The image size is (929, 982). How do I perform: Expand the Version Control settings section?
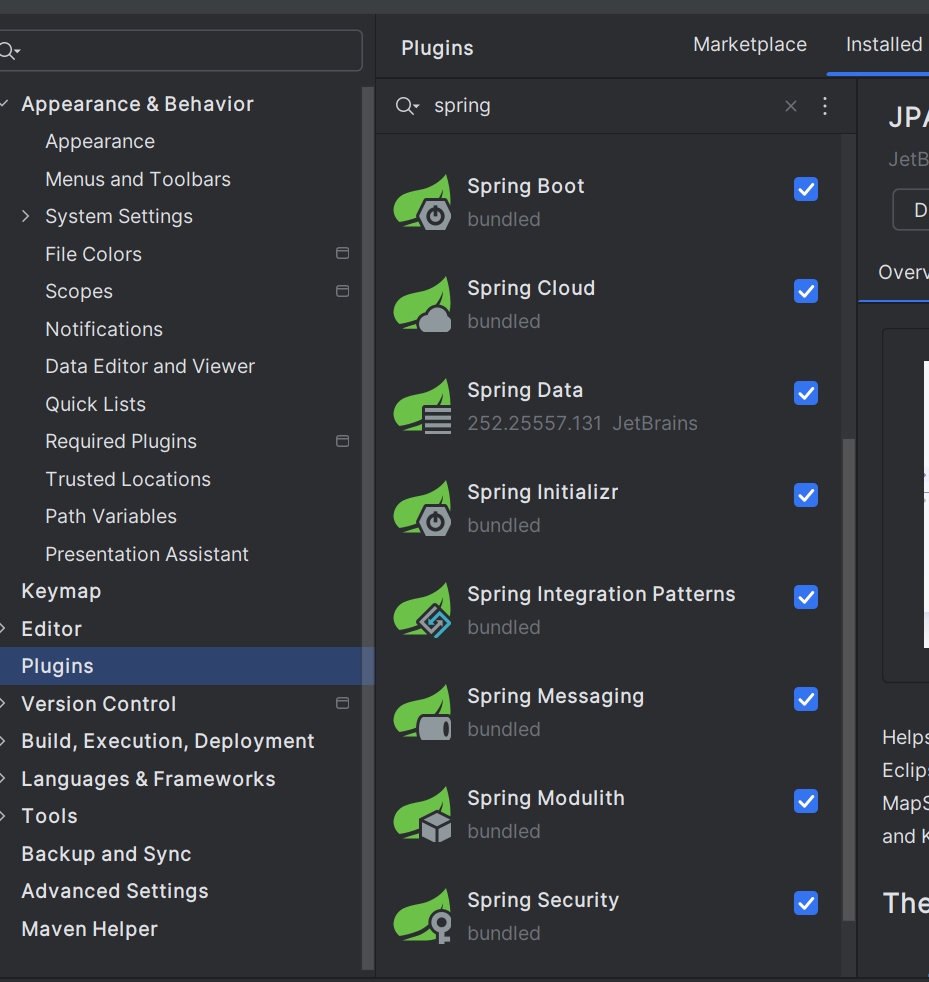click(x=4, y=704)
